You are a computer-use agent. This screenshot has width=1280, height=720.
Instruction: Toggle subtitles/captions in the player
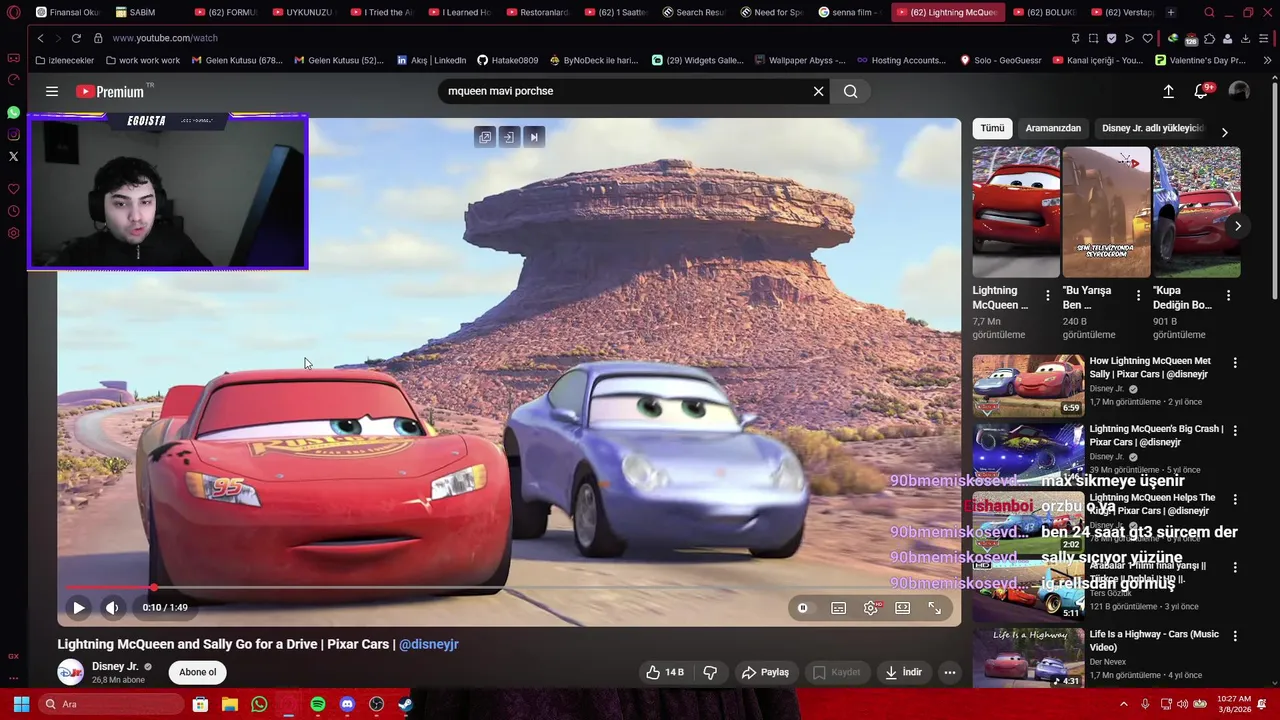(x=839, y=607)
